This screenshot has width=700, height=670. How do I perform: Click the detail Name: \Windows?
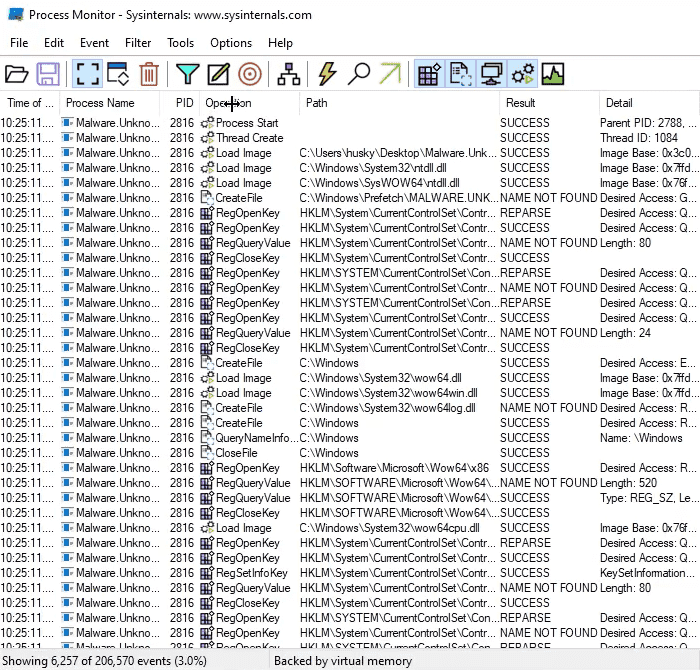coord(641,438)
